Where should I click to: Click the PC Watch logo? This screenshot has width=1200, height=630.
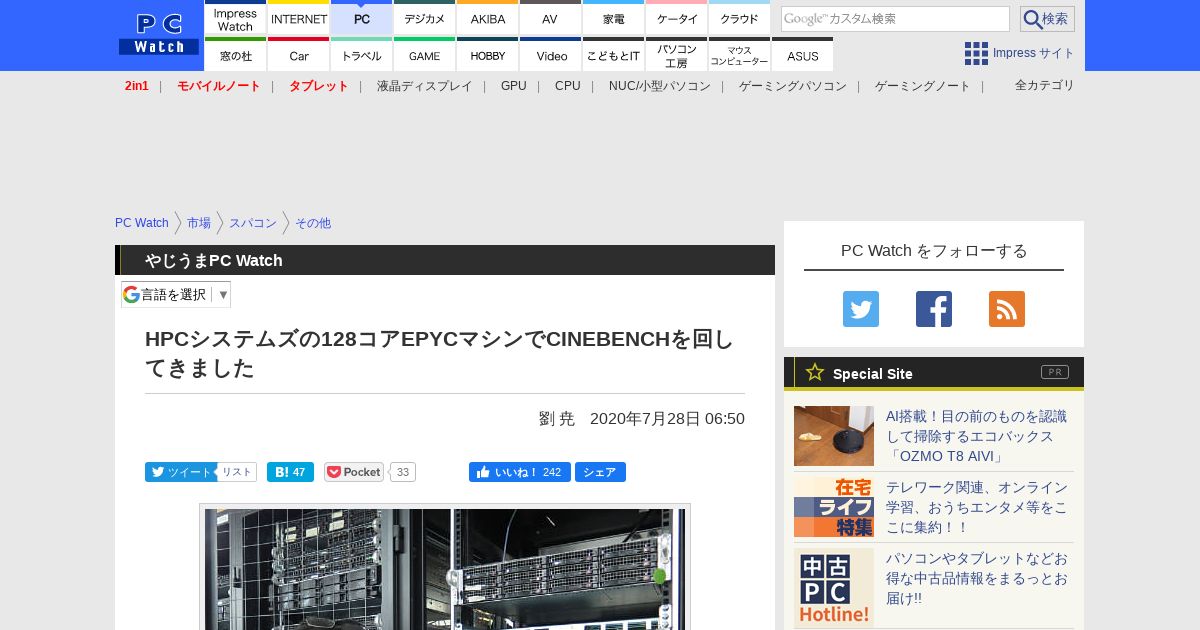159,34
